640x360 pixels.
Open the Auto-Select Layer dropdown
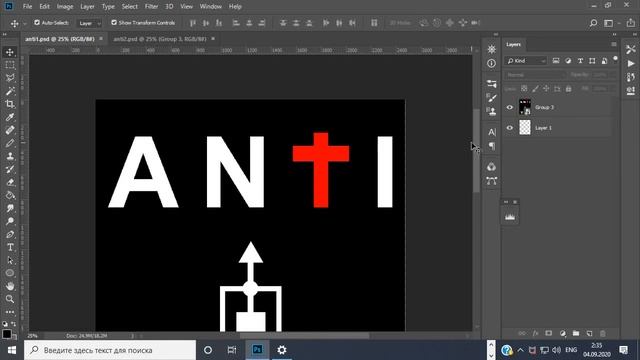(89, 23)
